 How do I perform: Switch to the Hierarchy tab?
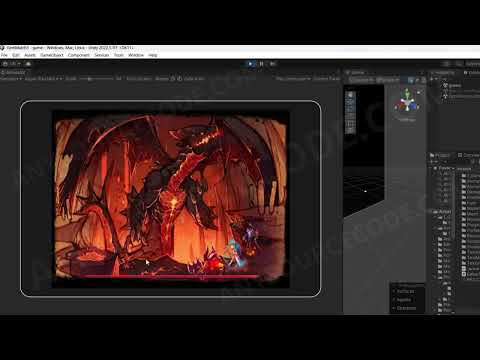click(x=443, y=72)
